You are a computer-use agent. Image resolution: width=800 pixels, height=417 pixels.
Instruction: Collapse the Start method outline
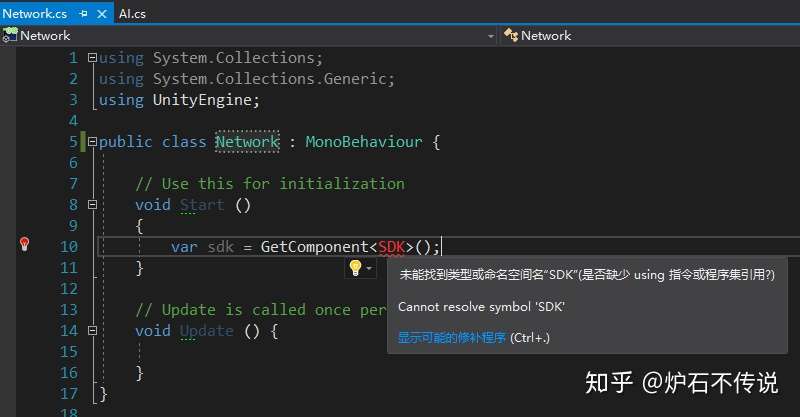[x=93, y=205]
